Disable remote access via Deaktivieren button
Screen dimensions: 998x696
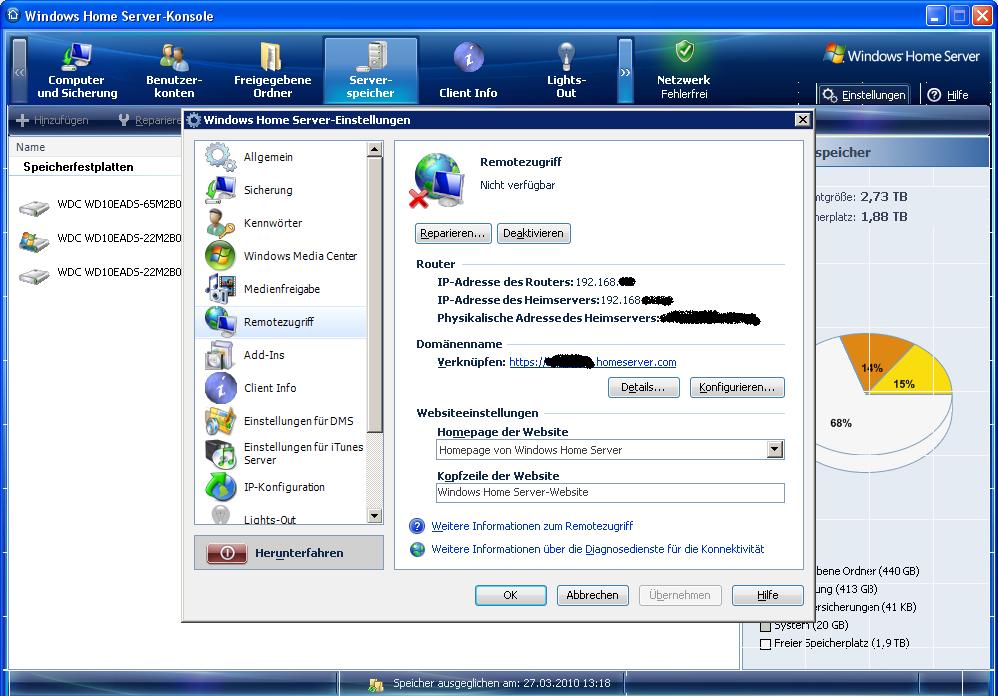533,233
